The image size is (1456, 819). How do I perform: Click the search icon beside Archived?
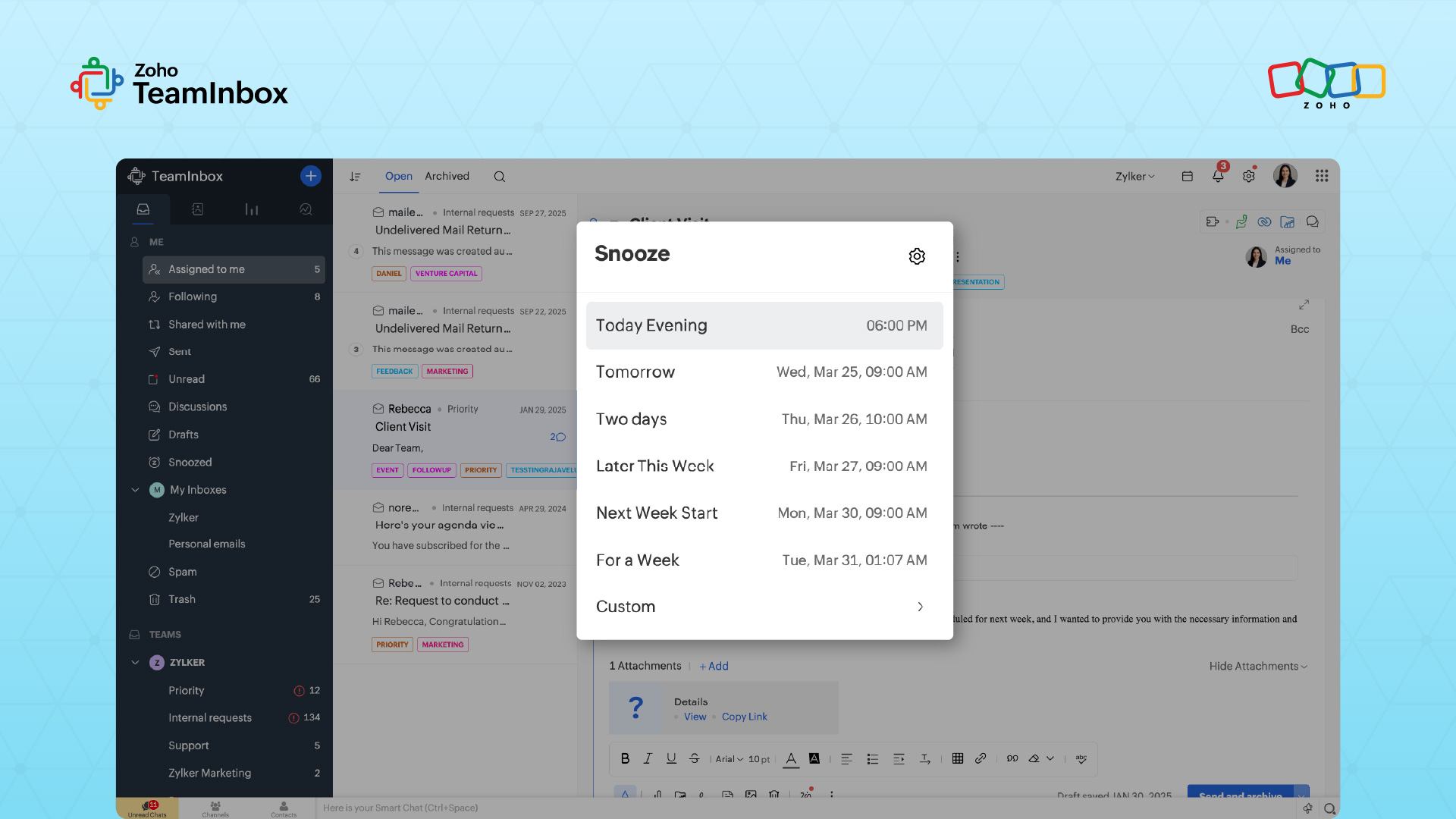pos(499,177)
